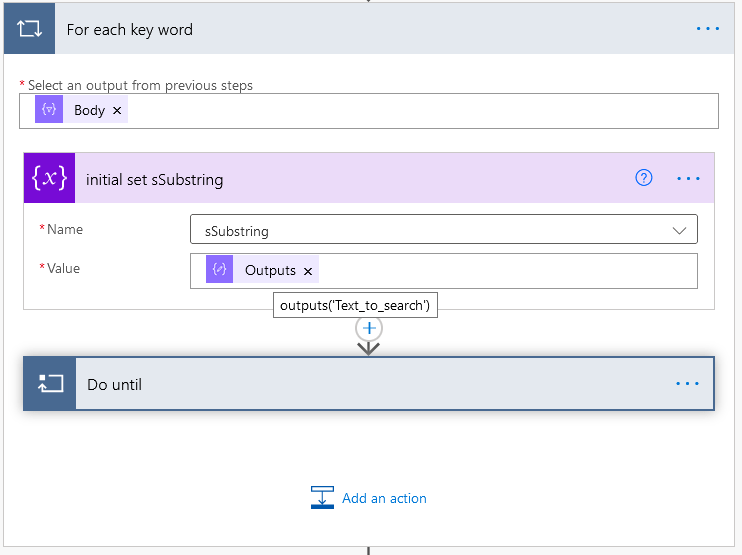Click the For each loop icon
This screenshot has width=742, height=555.
coord(29,29)
